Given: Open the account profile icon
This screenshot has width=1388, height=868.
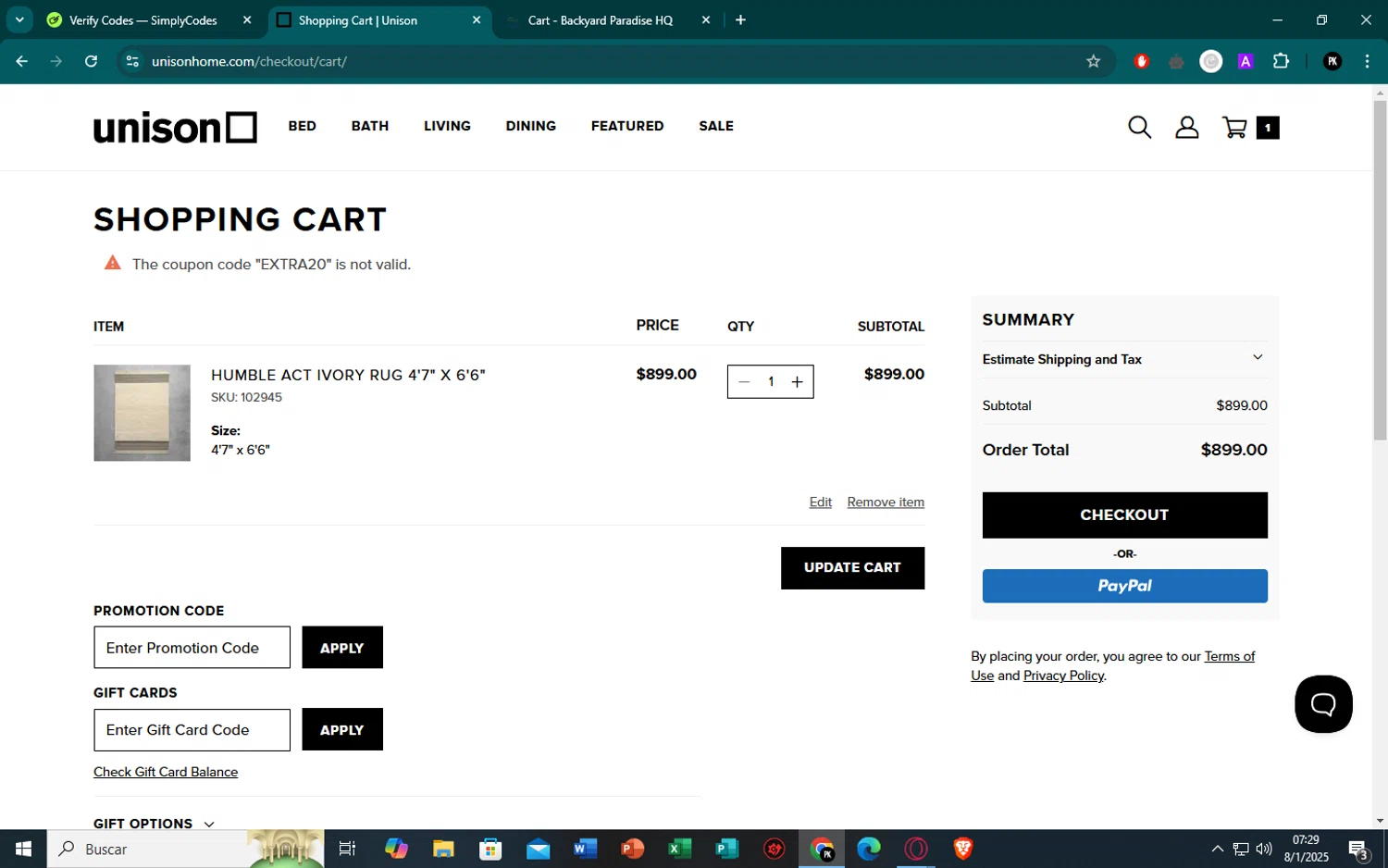Looking at the screenshot, I should click(1187, 128).
